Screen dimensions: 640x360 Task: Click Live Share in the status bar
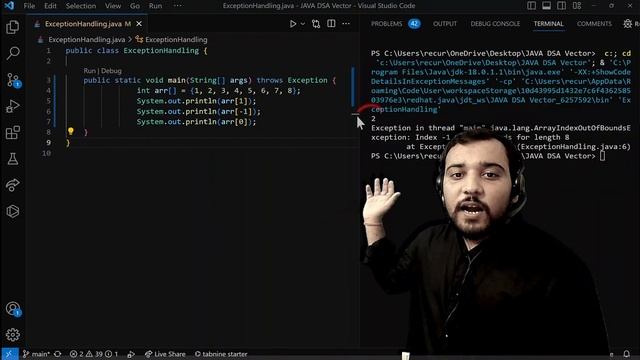(x=165, y=354)
